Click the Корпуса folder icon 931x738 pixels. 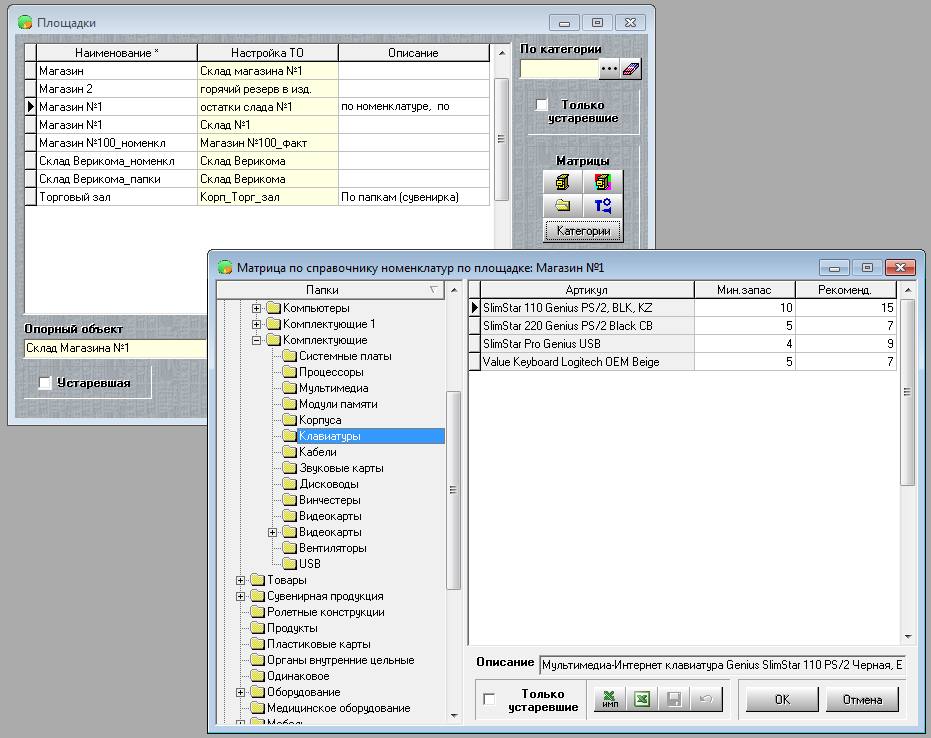289,420
